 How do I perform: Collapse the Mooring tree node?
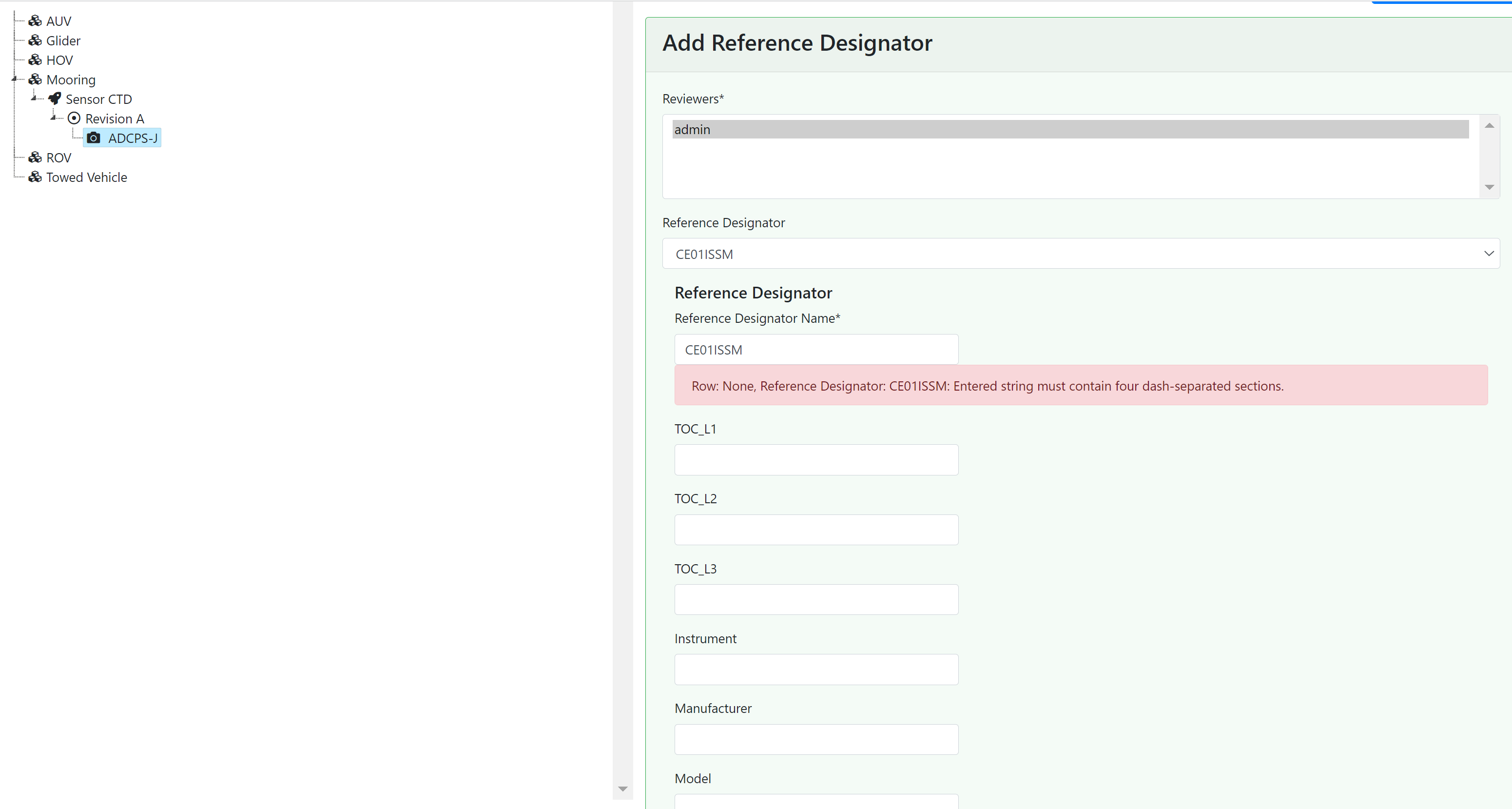pos(15,79)
